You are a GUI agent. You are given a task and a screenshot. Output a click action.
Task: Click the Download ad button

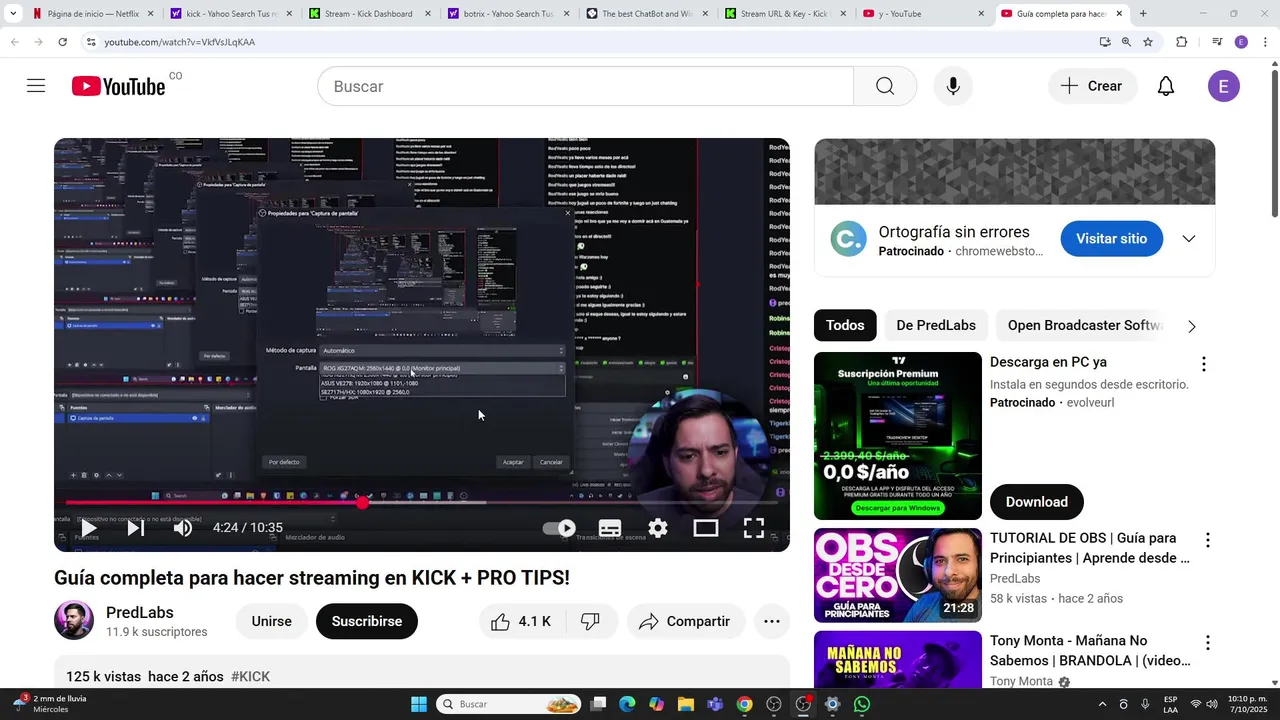pyautogui.click(x=1037, y=502)
